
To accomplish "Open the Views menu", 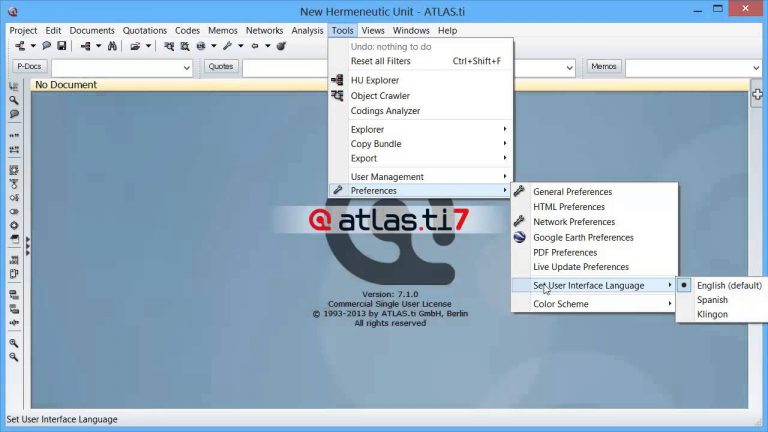I will [373, 30].
